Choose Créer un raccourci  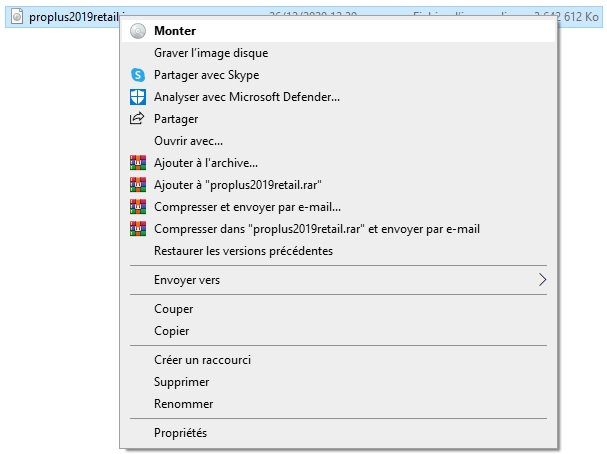[201, 360]
